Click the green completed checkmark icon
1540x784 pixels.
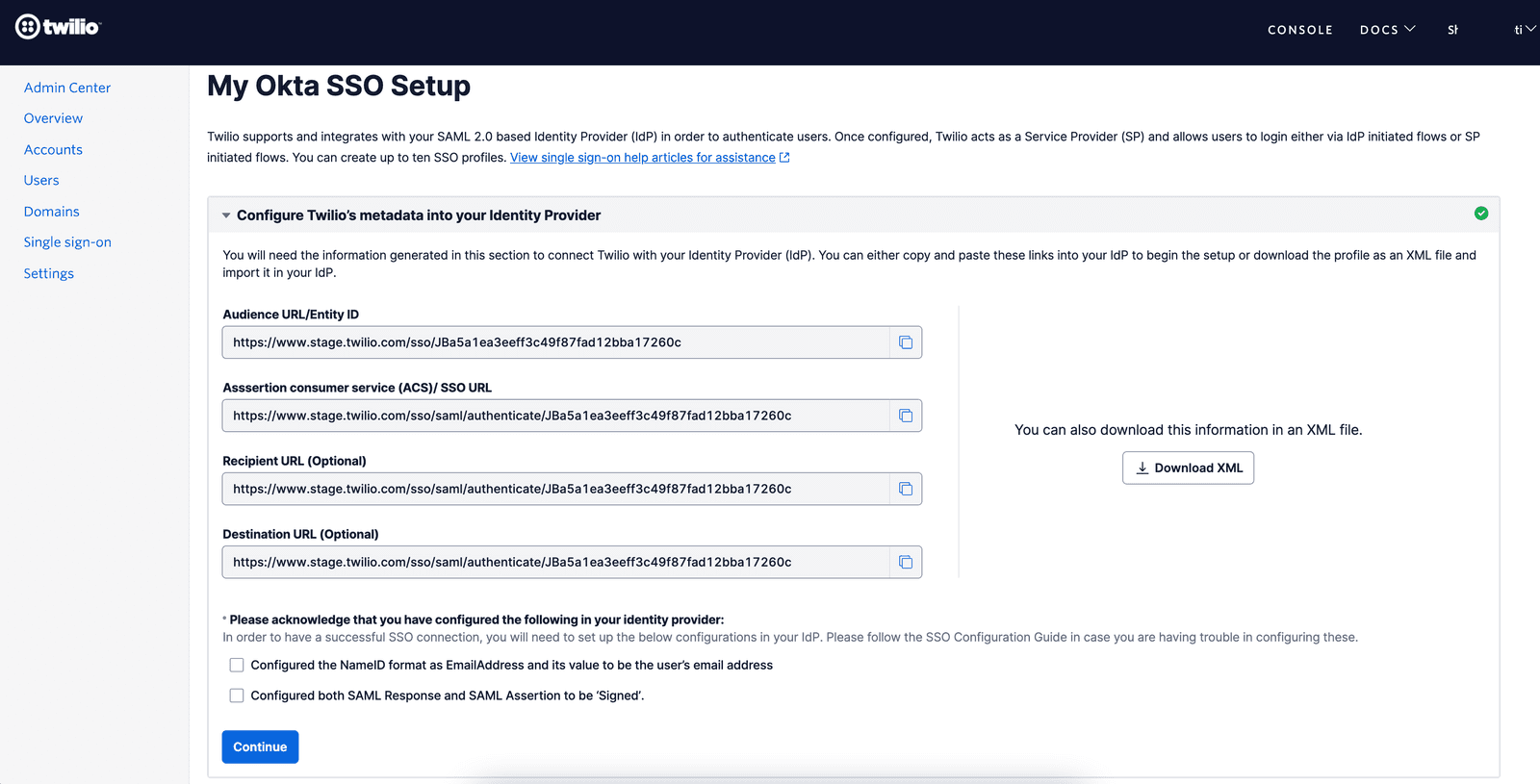click(1481, 214)
